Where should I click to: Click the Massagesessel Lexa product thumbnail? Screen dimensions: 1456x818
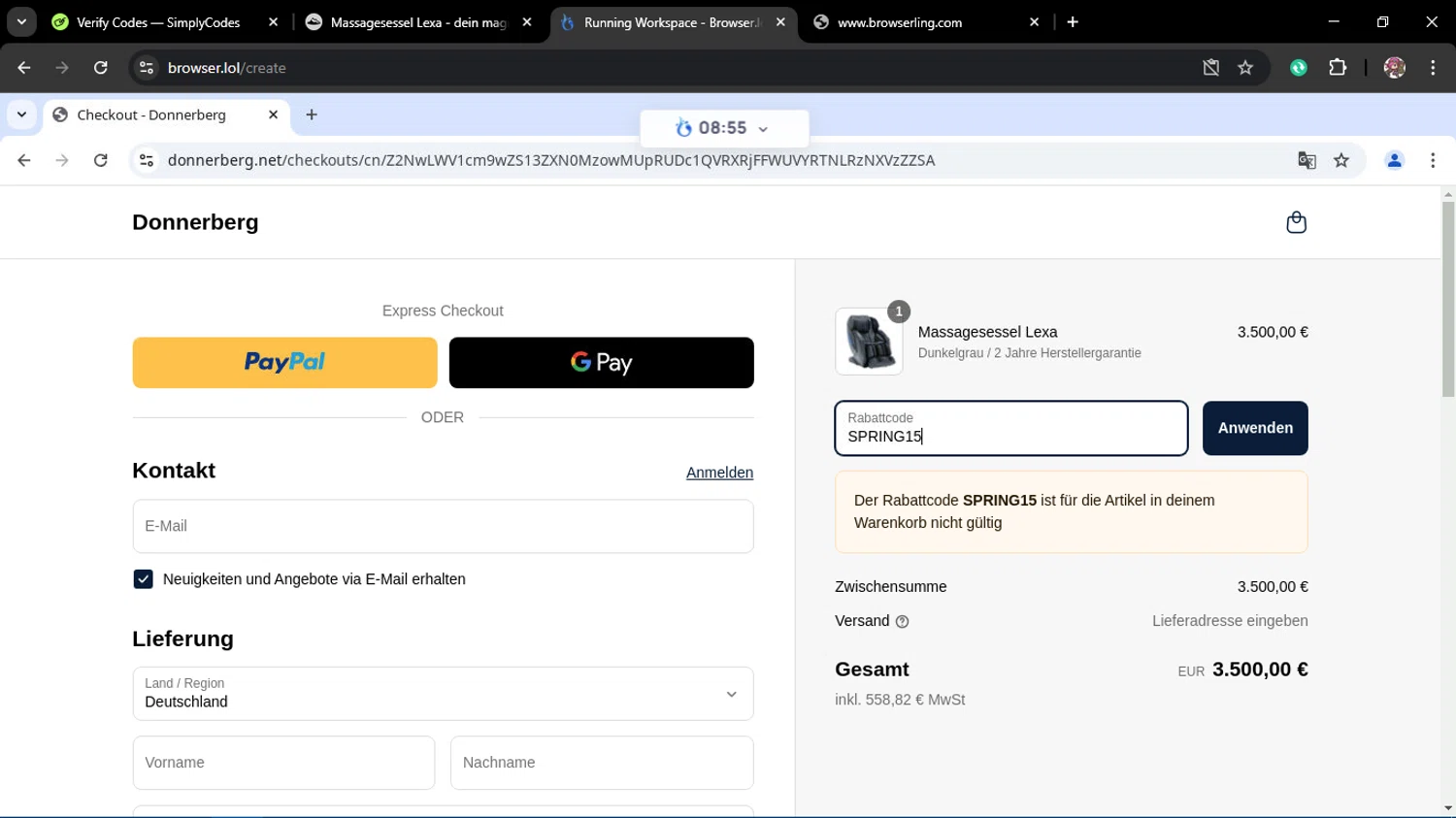click(869, 342)
